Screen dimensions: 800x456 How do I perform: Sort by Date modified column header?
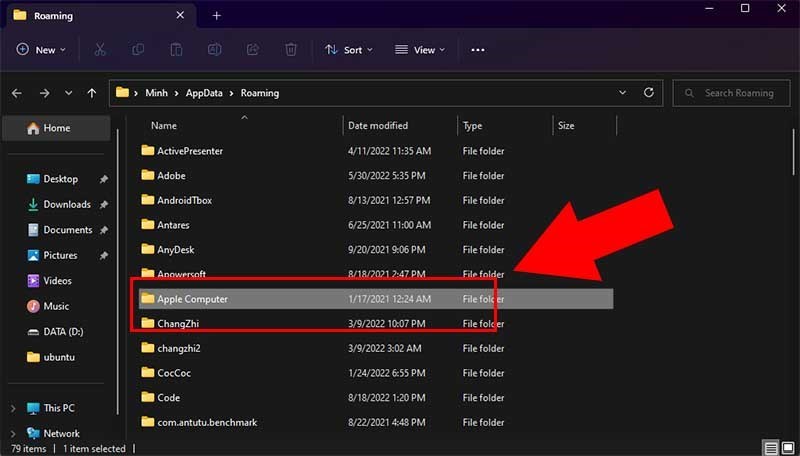378,126
